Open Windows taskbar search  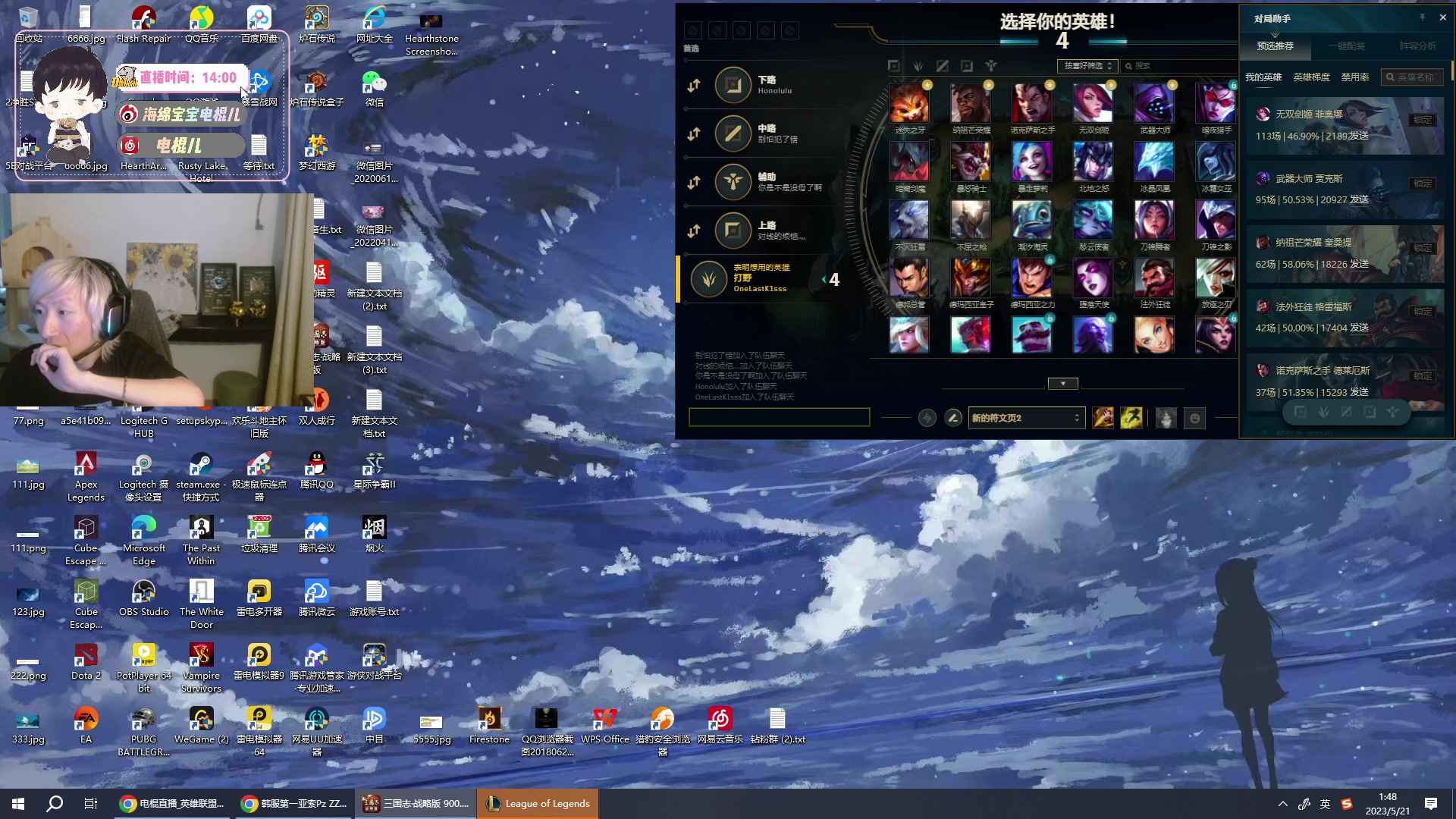[x=55, y=804]
